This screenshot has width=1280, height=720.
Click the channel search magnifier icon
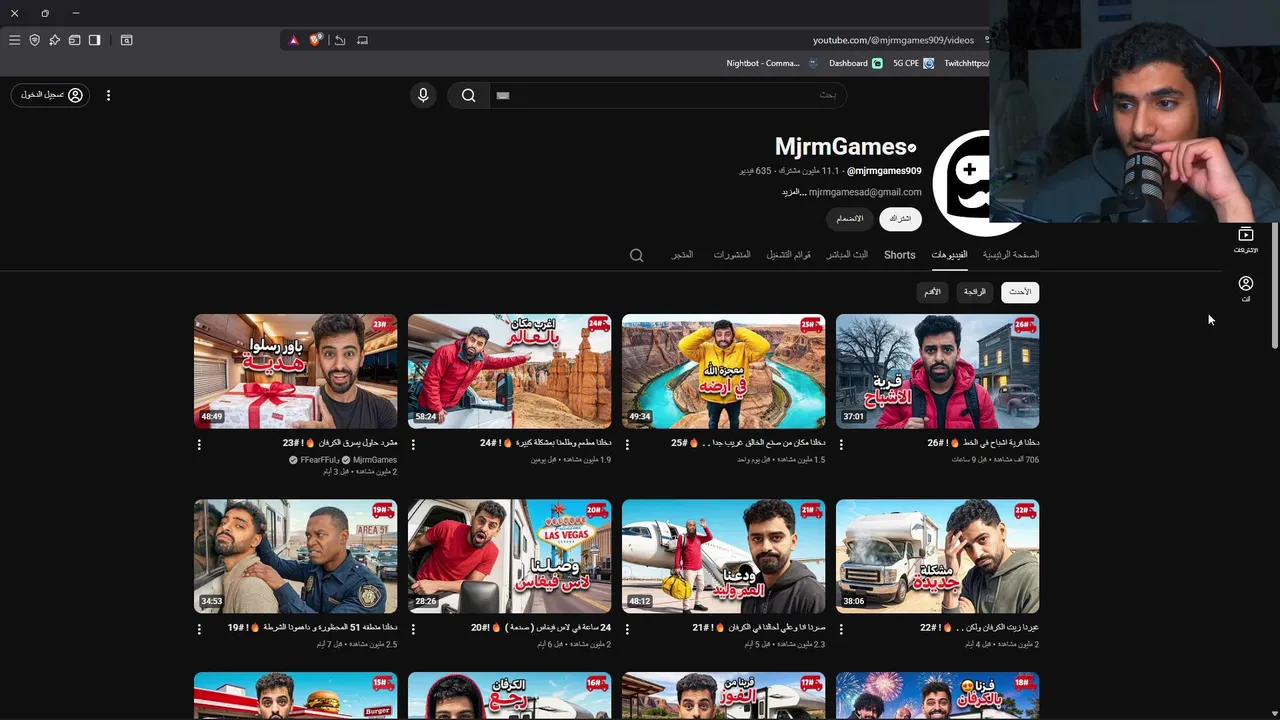636,256
